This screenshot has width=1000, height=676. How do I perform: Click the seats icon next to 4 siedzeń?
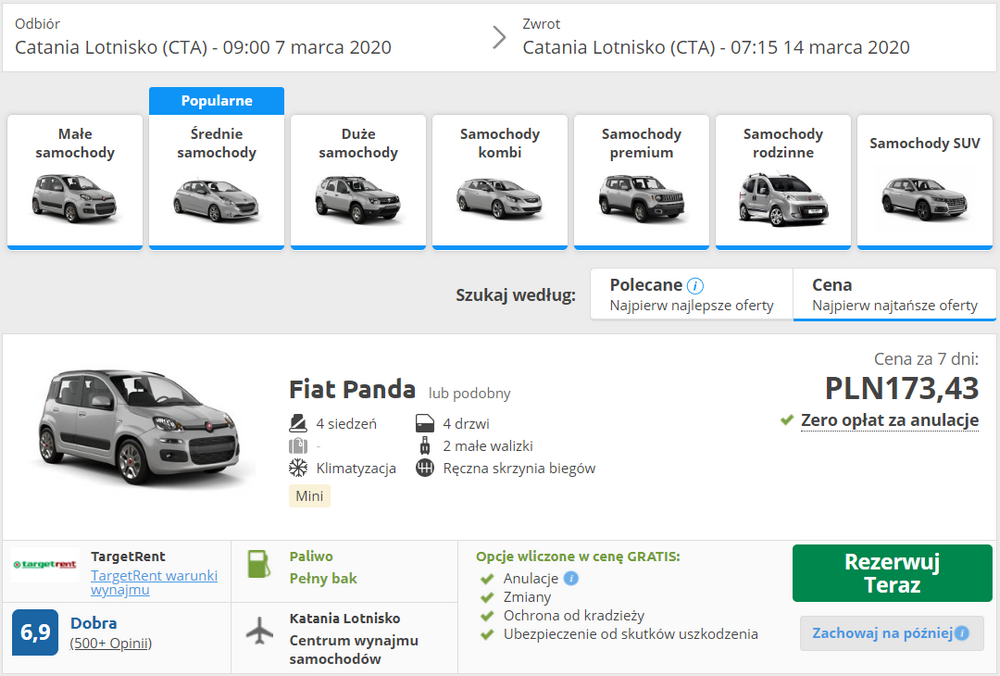point(298,423)
